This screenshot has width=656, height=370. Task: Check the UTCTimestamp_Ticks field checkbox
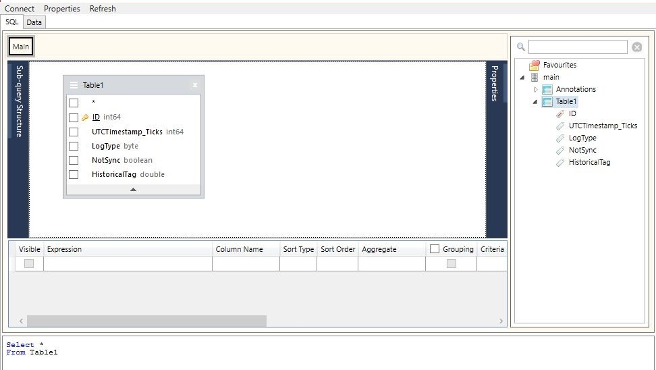74,132
